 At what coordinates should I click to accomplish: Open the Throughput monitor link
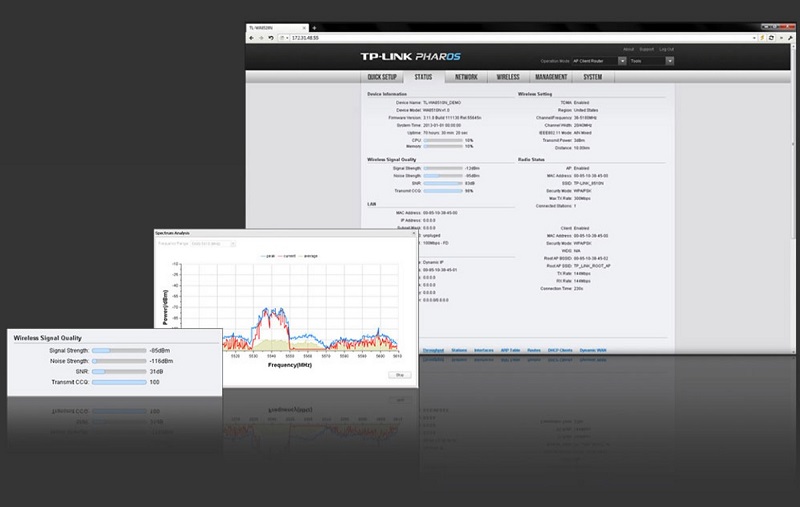(x=433, y=350)
